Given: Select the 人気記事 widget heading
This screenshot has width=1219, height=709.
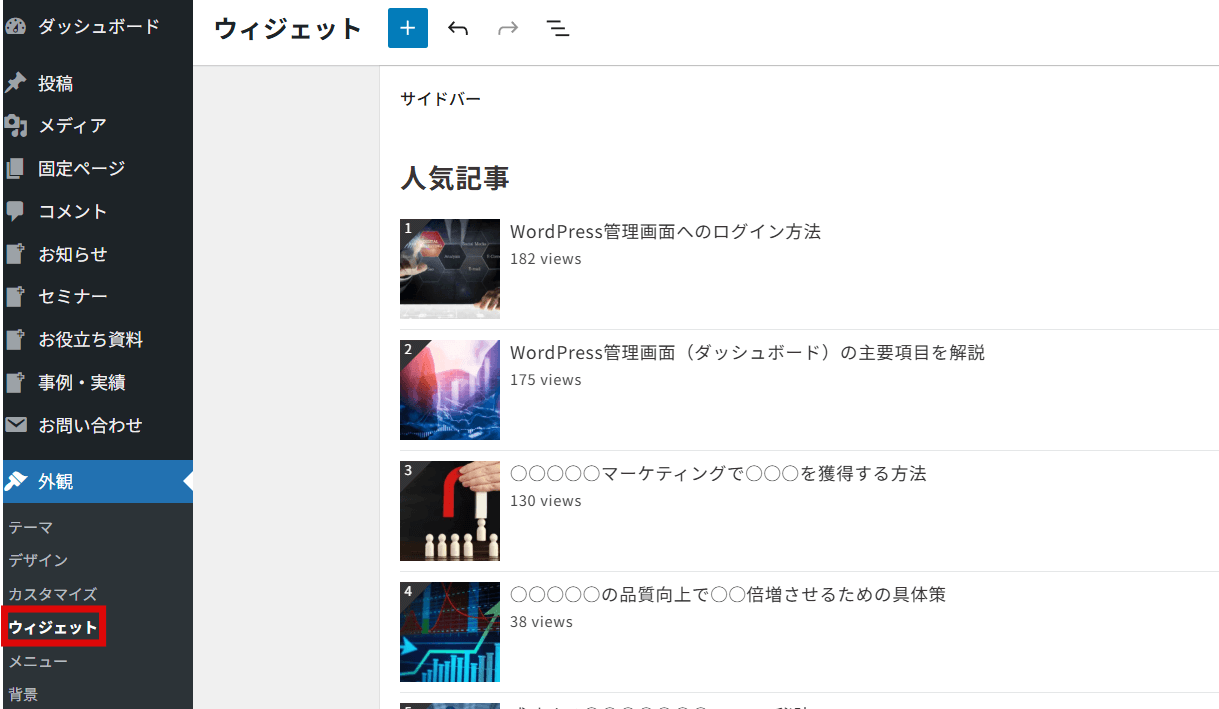Looking at the screenshot, I should pos(455,178).
